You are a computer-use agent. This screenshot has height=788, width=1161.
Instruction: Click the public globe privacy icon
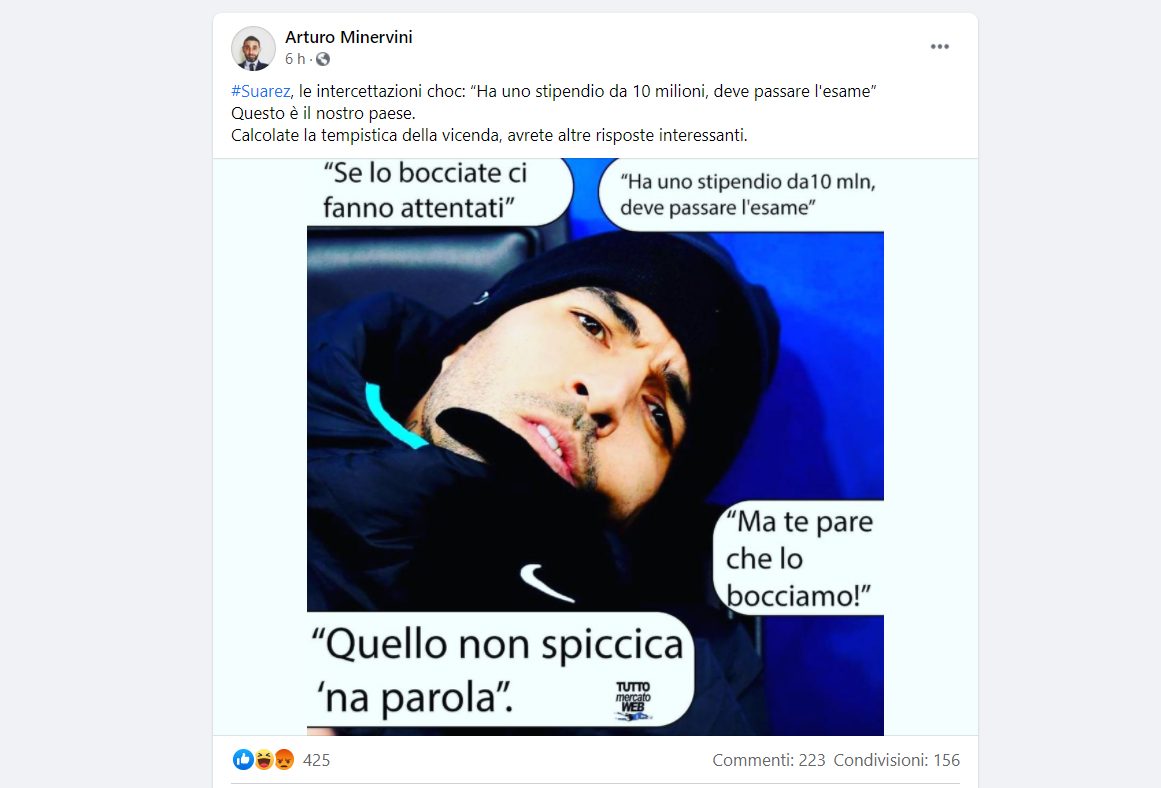(323, 59)
